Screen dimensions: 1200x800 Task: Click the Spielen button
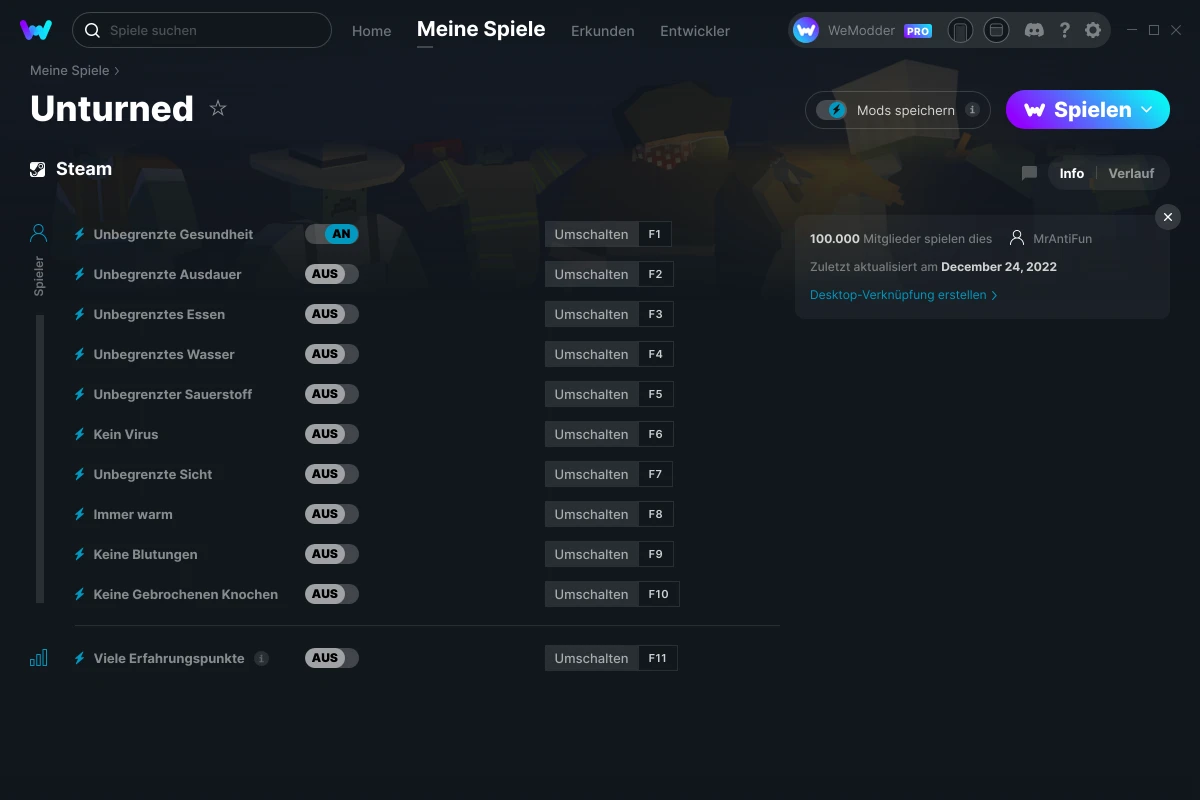(1088, 109)
